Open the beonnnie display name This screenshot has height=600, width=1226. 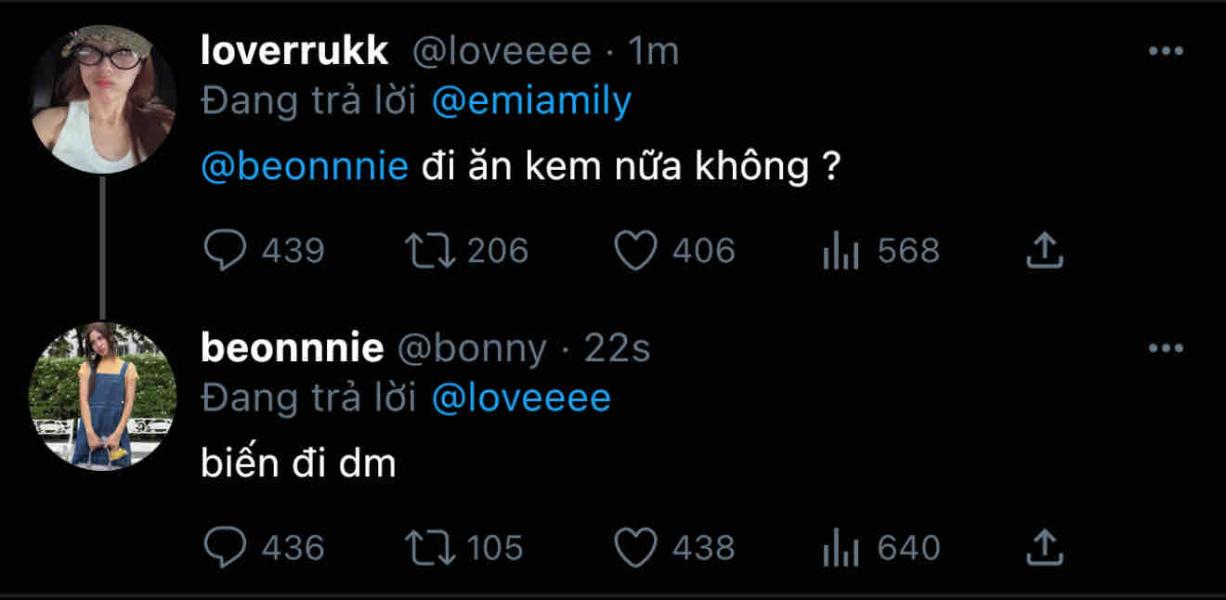point(292,348)
